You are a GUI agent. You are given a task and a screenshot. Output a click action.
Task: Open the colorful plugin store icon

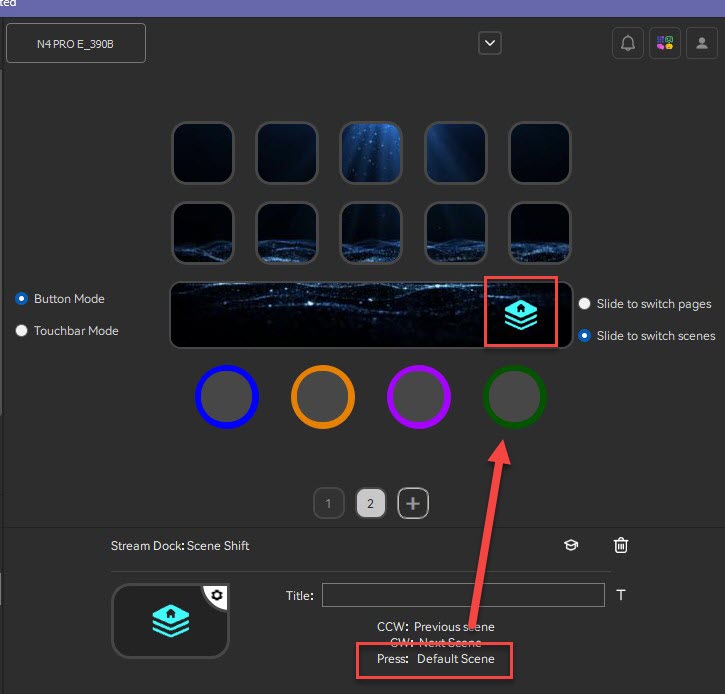pyautogui.click(x=664, y=43)
